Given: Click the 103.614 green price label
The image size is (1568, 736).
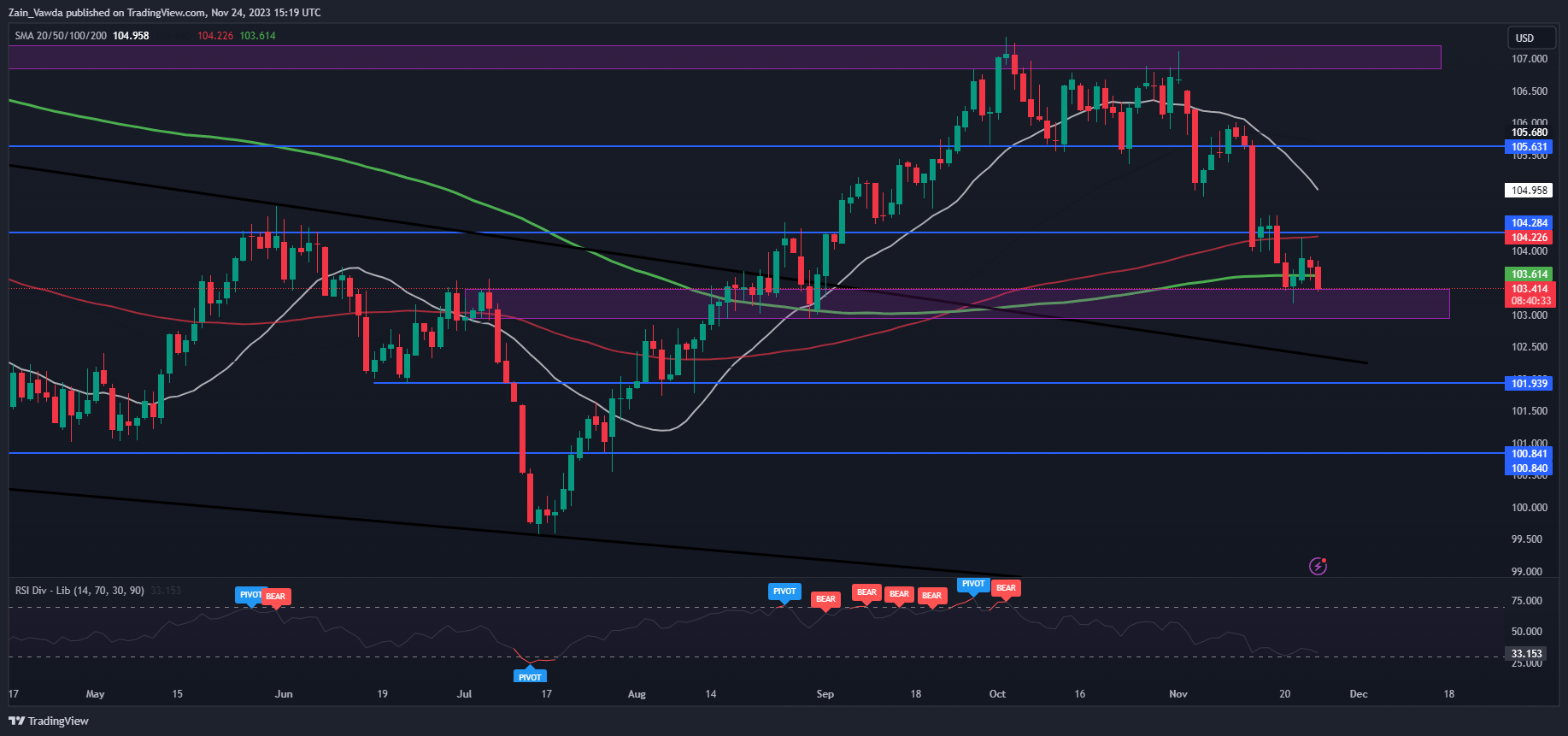Looking at the screenshot, I should tap(1529, 274).
